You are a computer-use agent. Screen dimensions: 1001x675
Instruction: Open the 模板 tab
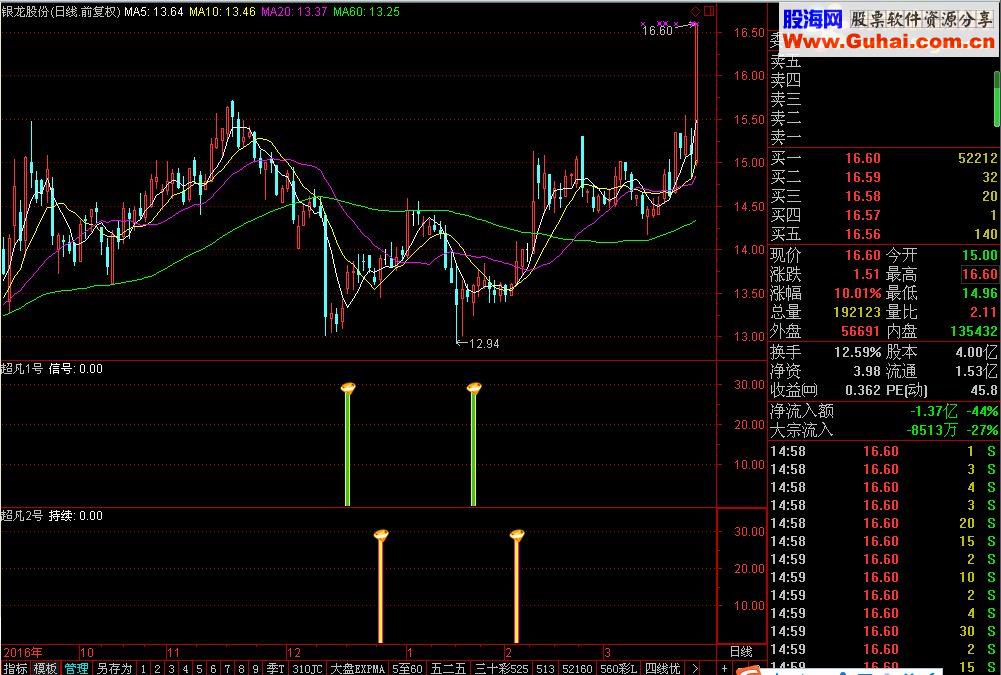pyautogui.click(x=45, y=668)
